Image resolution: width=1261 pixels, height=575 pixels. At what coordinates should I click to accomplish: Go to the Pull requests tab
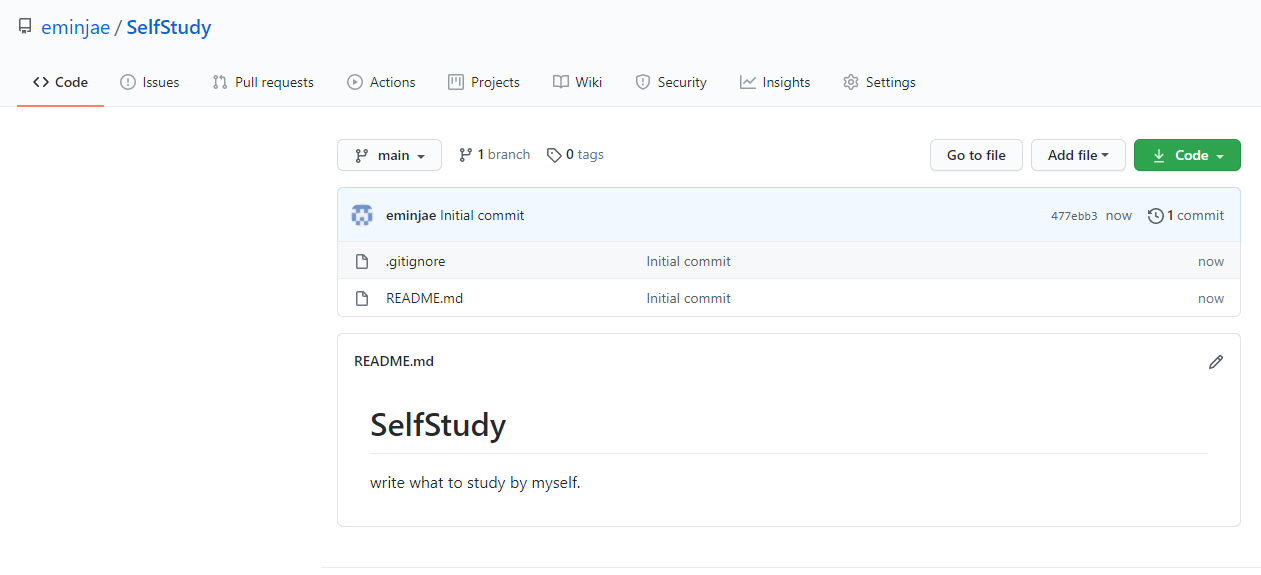(263, 82)
